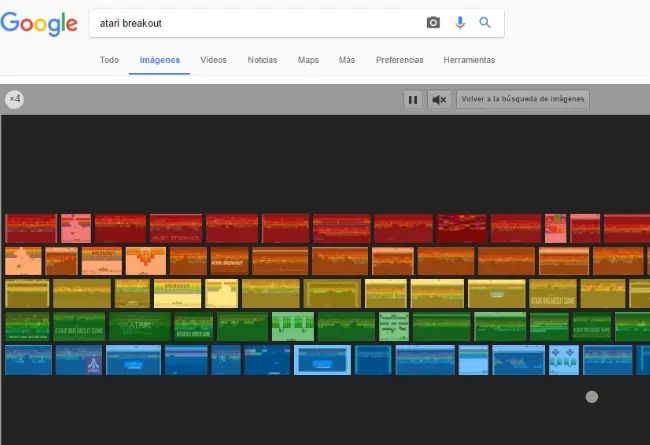The image size is (650, 445).
Task: Click the pink brick in the red row
Action: (x=76, y=229)
